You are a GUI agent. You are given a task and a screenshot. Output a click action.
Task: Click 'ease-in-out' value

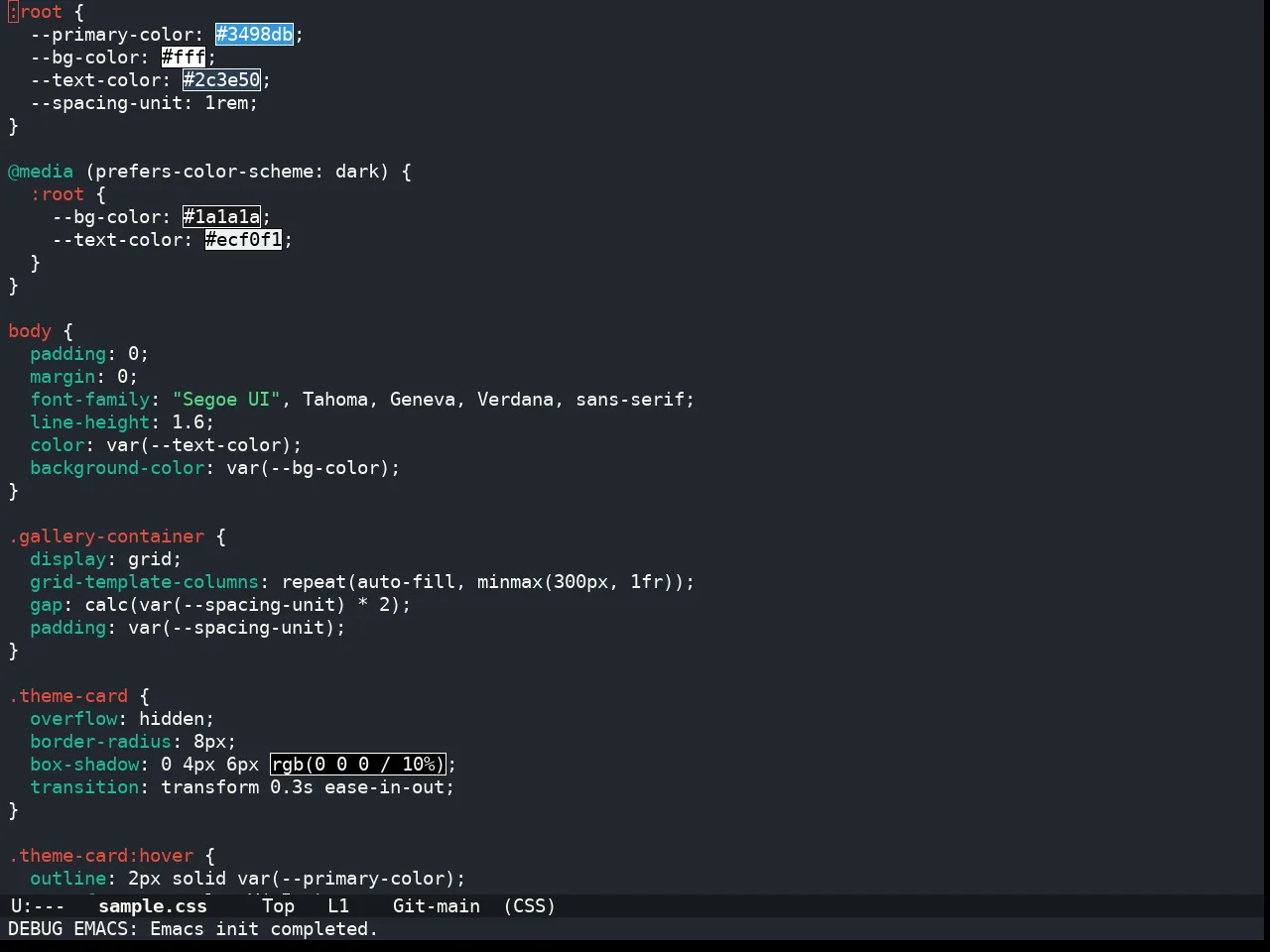coord(385,787)
